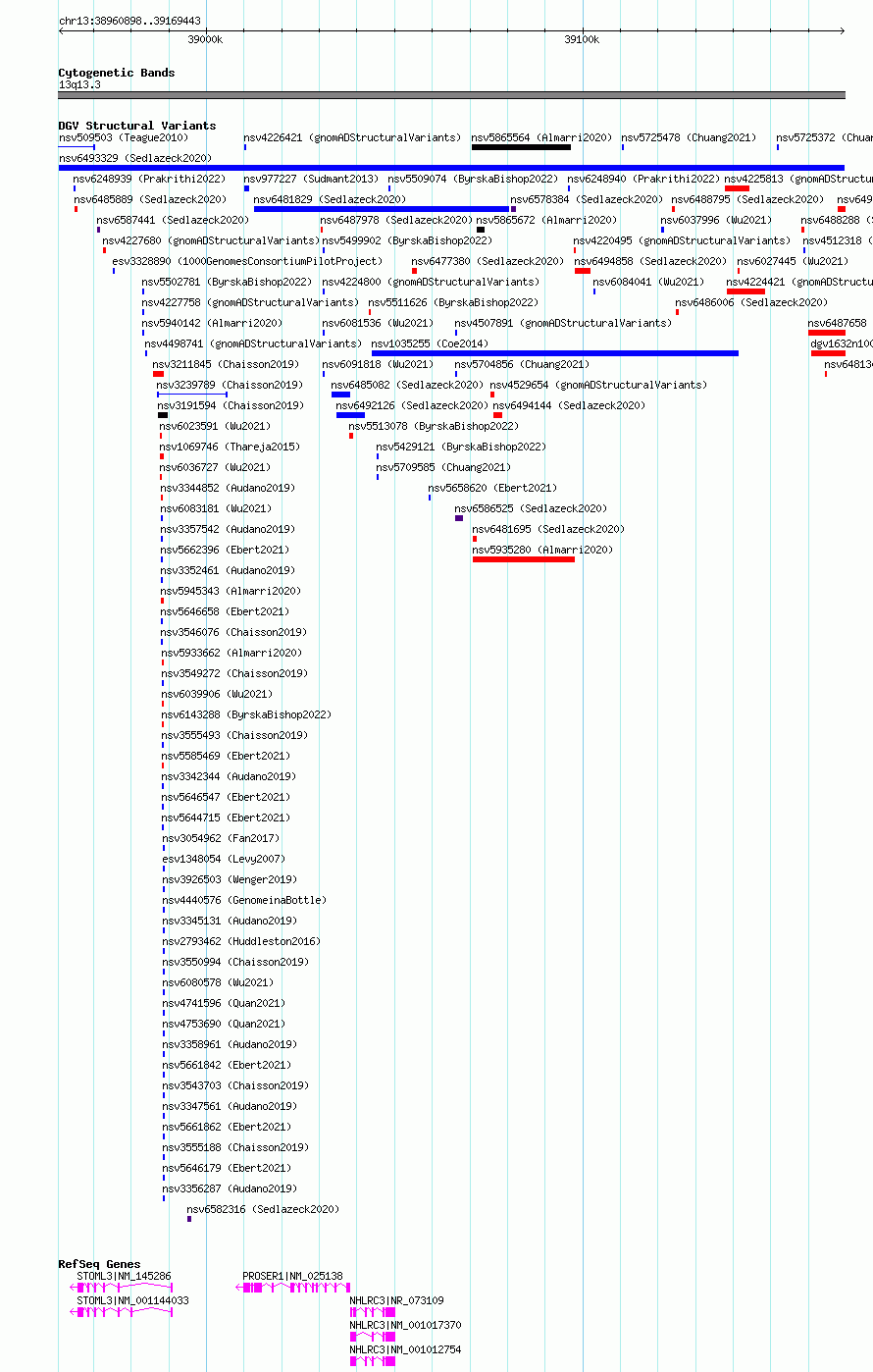Screen dimensions: 873x1372
Task: Open variant nsv5940142 (Almarri2020)
Action: point(212,324)
